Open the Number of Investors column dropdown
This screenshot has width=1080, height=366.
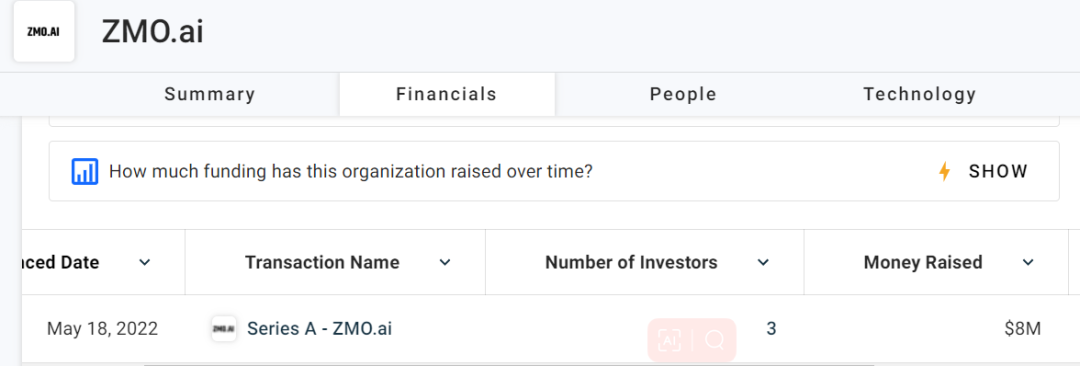coord(762,263)
